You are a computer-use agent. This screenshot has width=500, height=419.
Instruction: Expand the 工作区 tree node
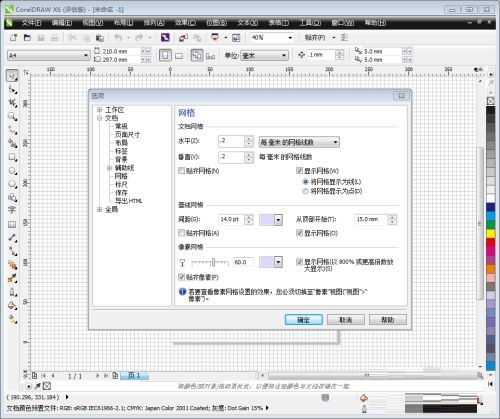(x=99, y=110)
